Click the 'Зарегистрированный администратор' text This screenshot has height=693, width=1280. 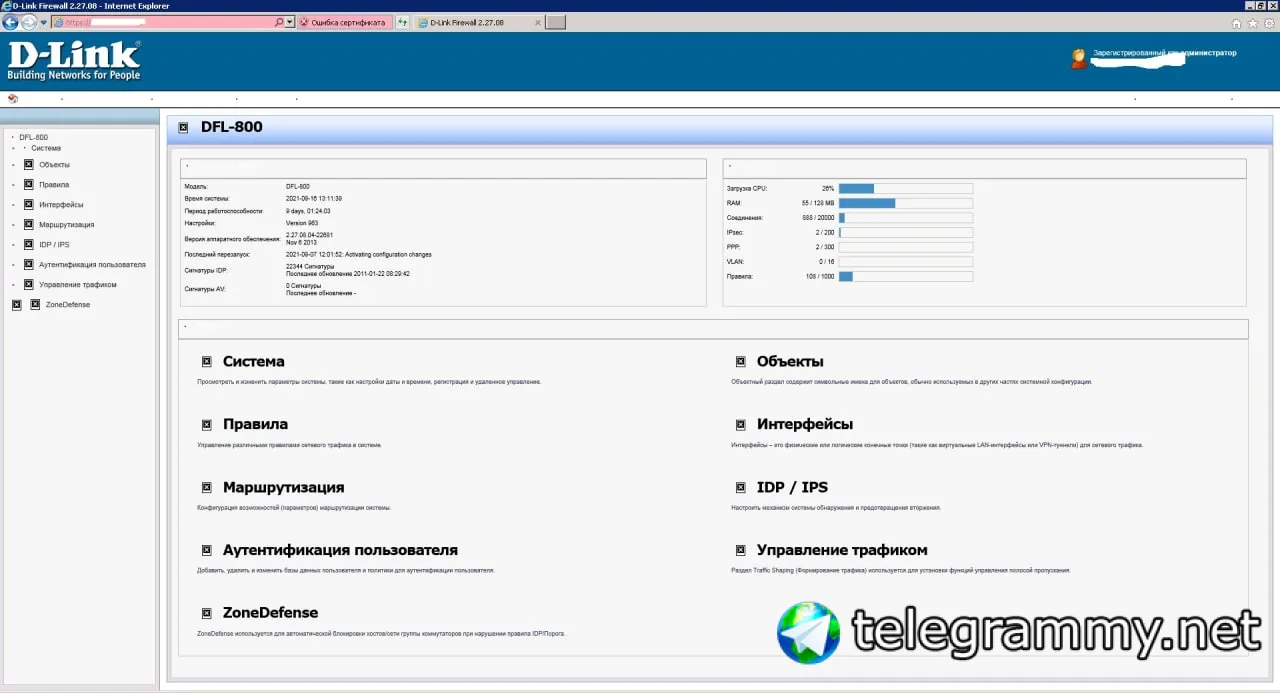pos(1165,53)
